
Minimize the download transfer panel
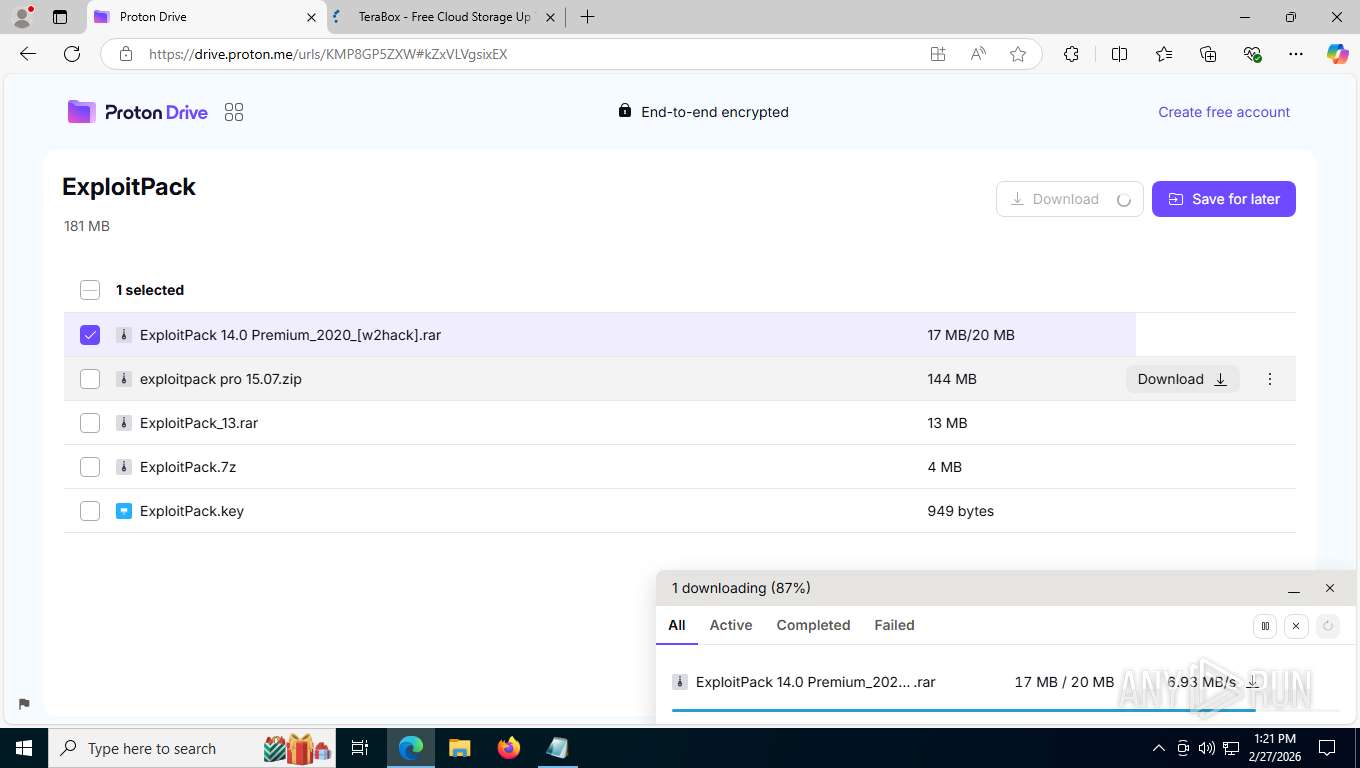[1294, 589]
